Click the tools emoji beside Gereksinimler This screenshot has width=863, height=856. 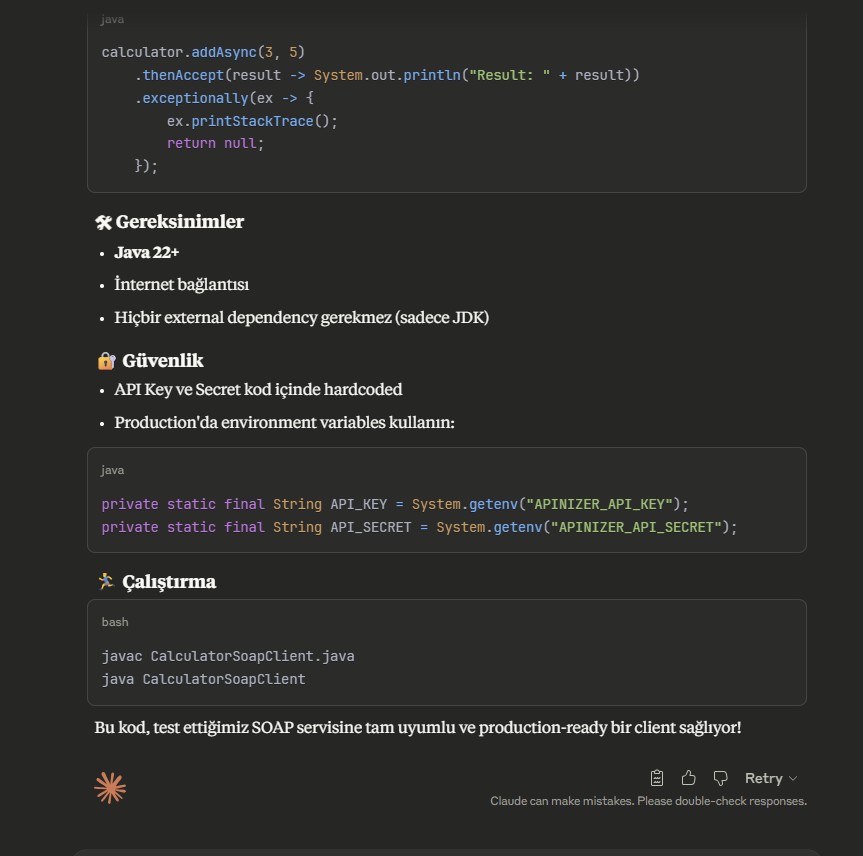point(103,222)
